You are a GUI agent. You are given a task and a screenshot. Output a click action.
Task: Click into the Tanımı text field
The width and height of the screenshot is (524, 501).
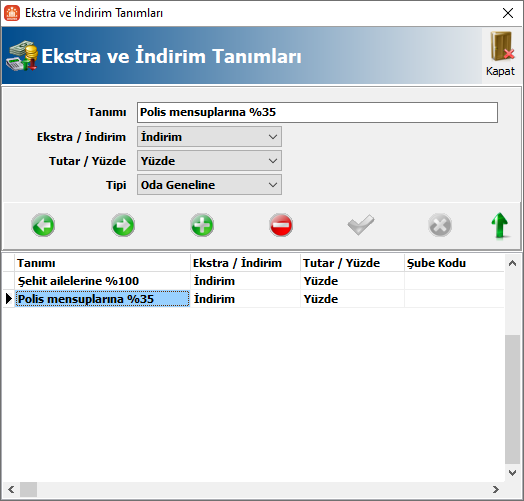[317, 112]
